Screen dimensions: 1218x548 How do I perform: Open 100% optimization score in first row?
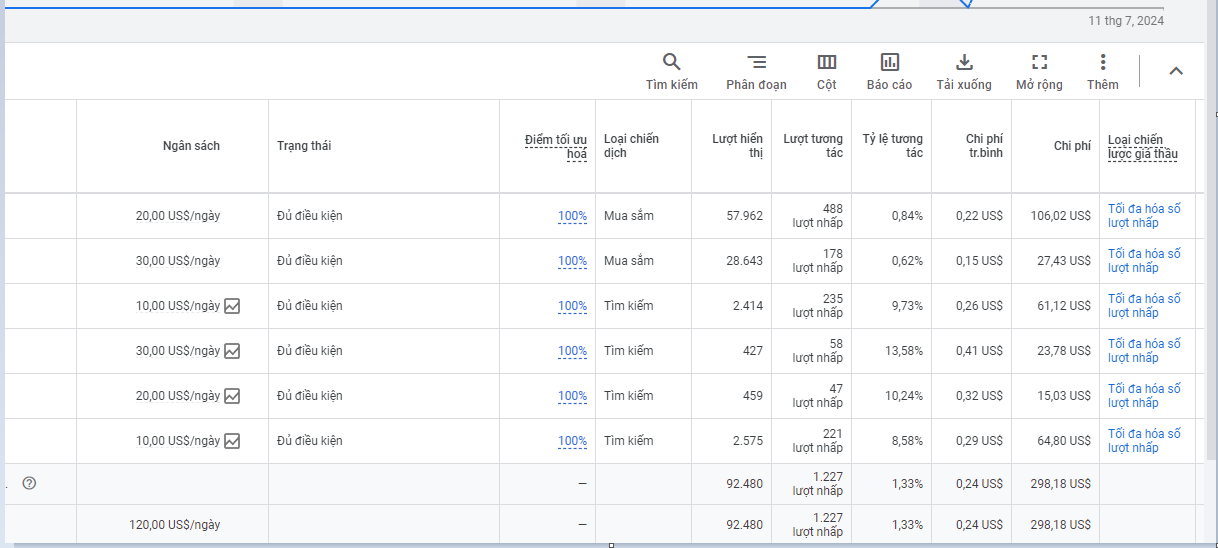(572, 216)
